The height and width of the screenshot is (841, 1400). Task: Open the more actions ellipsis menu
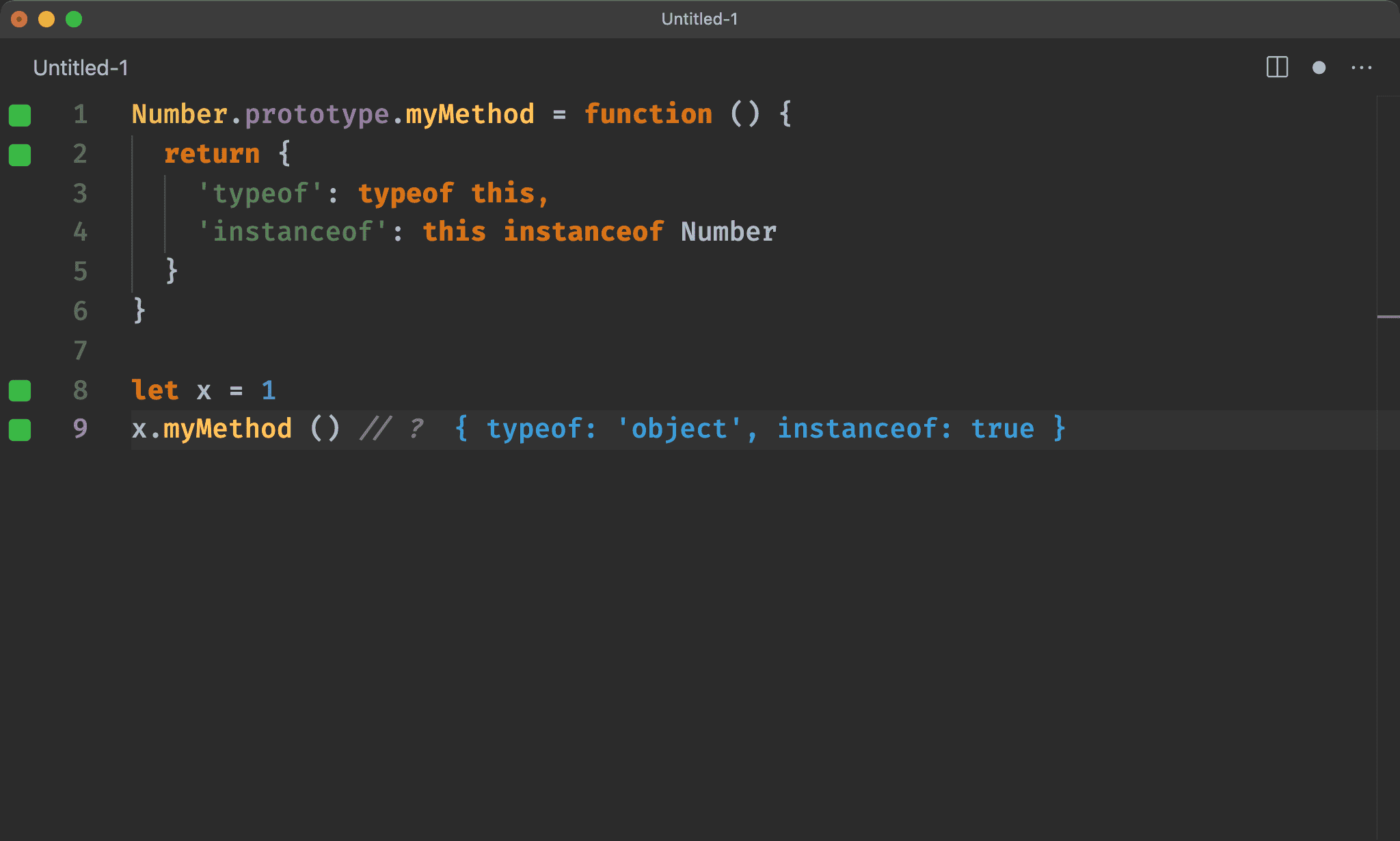click(x=1362, y=68)
